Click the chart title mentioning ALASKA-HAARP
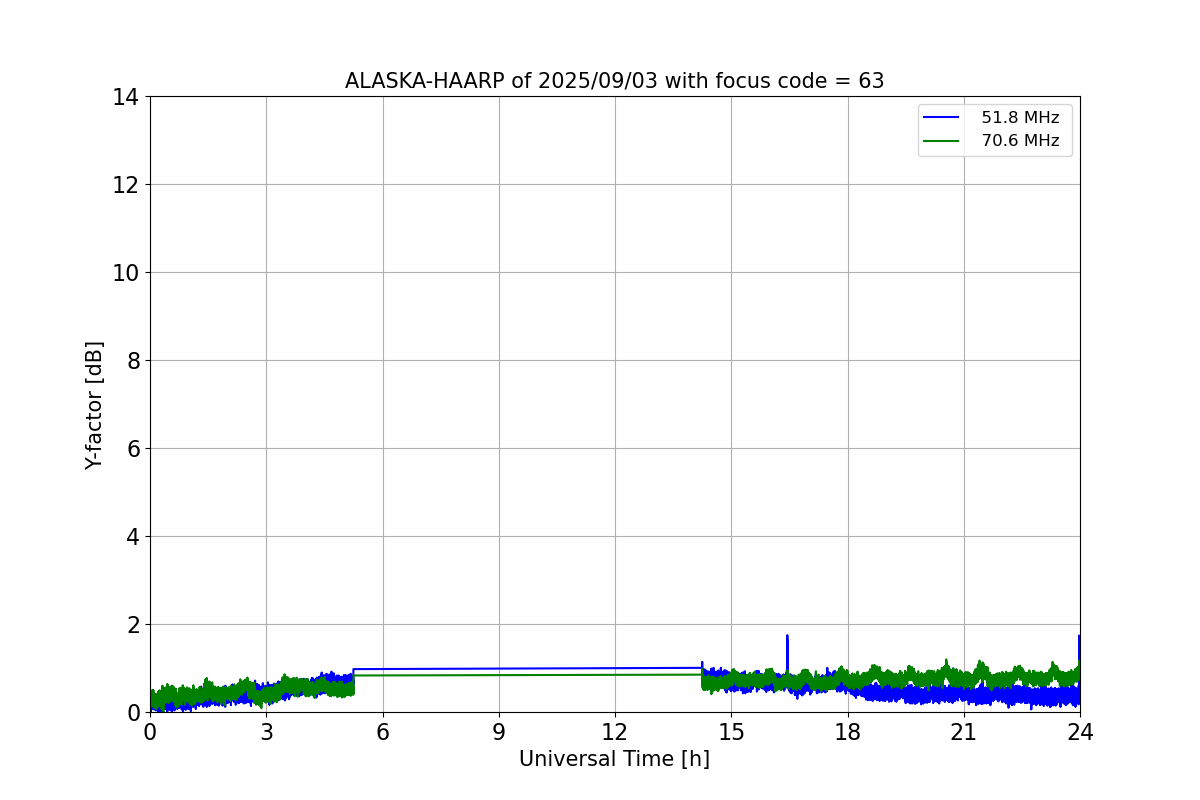The width and height of the screenshot is (1200, 800). [614, 81]
